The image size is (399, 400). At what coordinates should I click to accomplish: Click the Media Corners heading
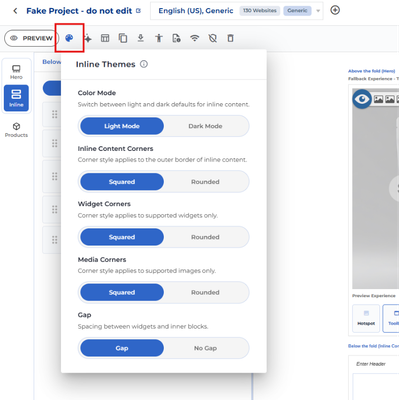pos(102,259)
